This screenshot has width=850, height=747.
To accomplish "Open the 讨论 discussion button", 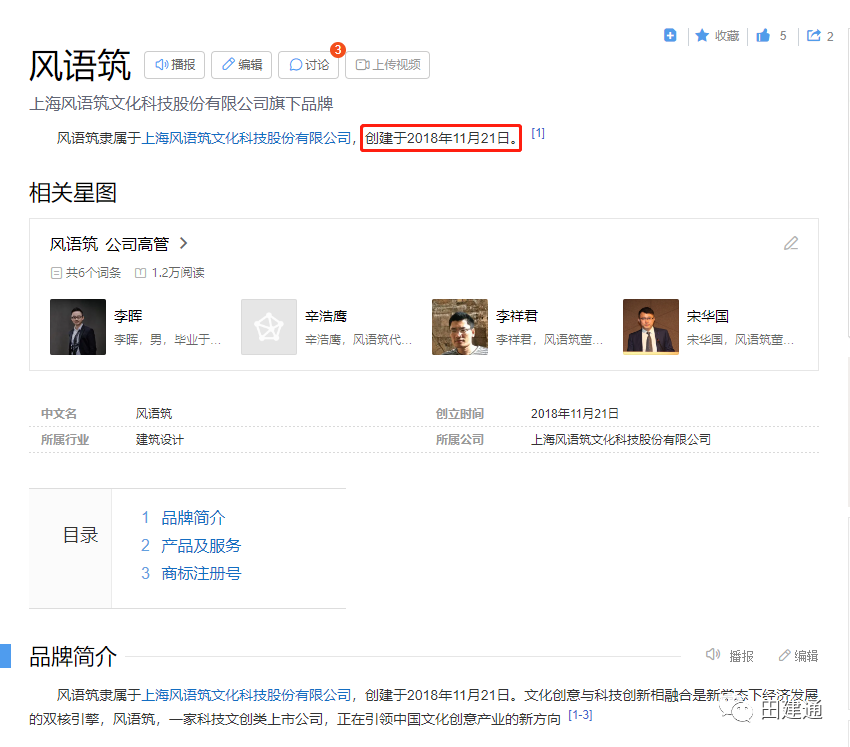I will point(309,65).
